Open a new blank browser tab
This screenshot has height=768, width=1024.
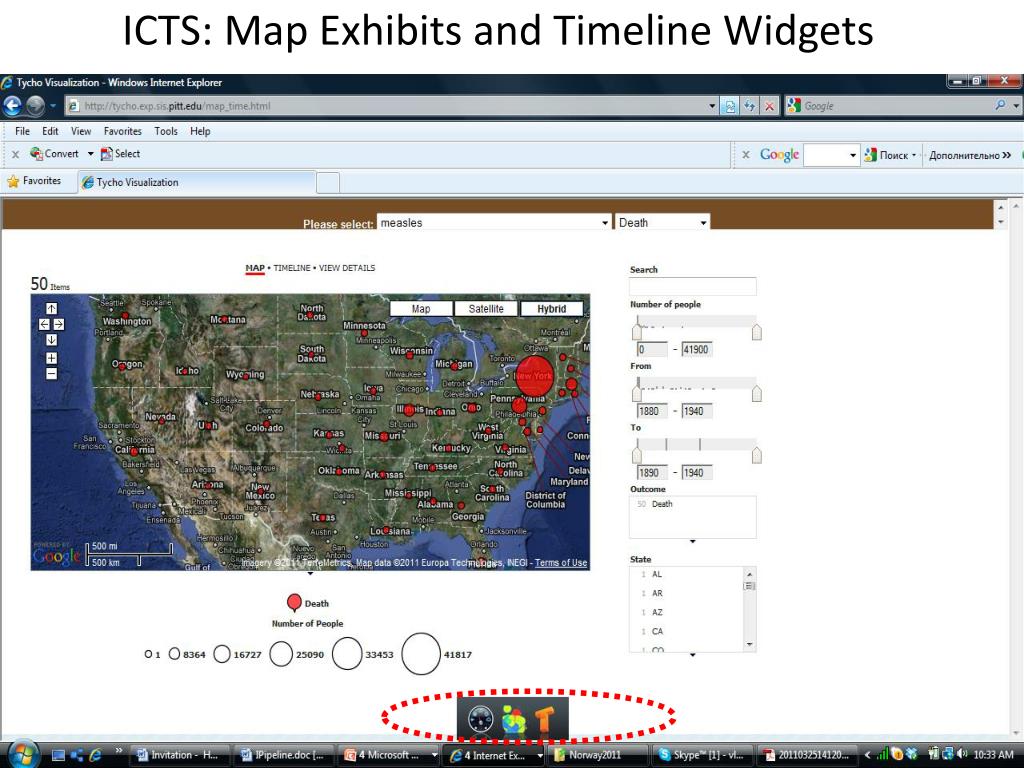[x=328, y=183]
